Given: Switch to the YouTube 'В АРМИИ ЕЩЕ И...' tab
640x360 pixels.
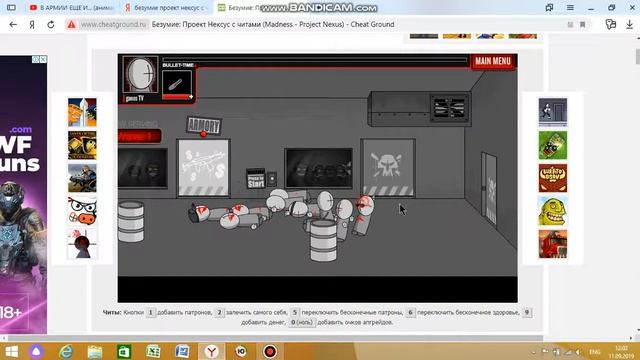Looking at the screenshot, I should (x=71, y=7).
